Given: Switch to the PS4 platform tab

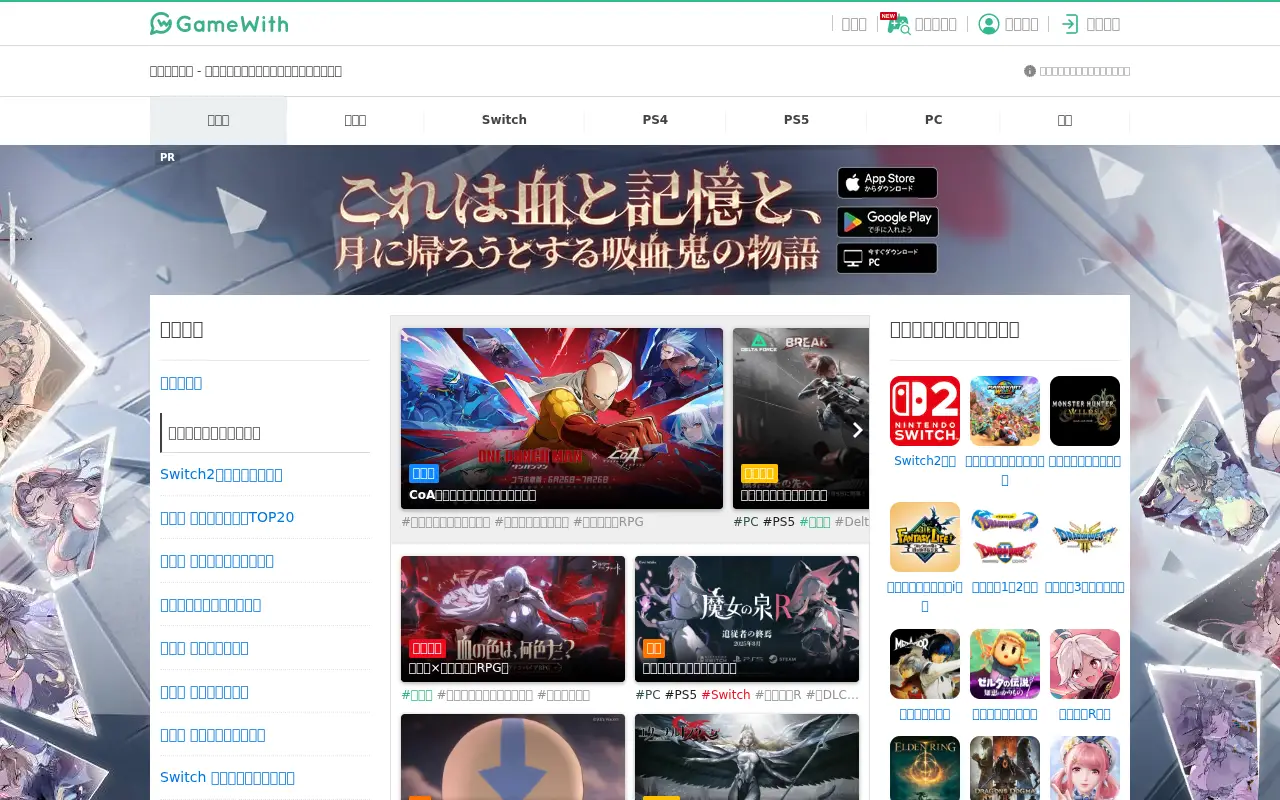Looking at the screenshot, I should click(x=655, y=120).
